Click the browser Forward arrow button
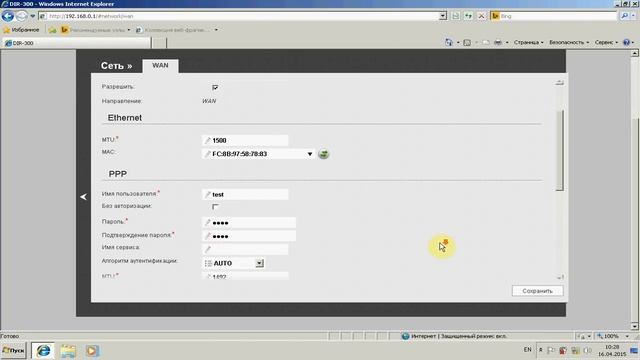The width and height of the screenshot is (640, 360). tap(22, 16)
